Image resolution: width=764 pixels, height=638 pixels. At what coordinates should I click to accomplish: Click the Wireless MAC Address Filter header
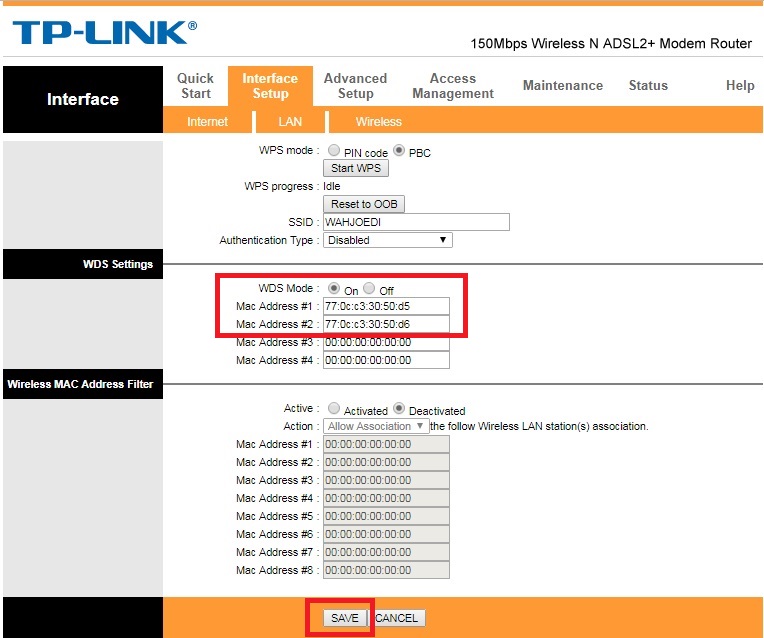coord(83,384)
